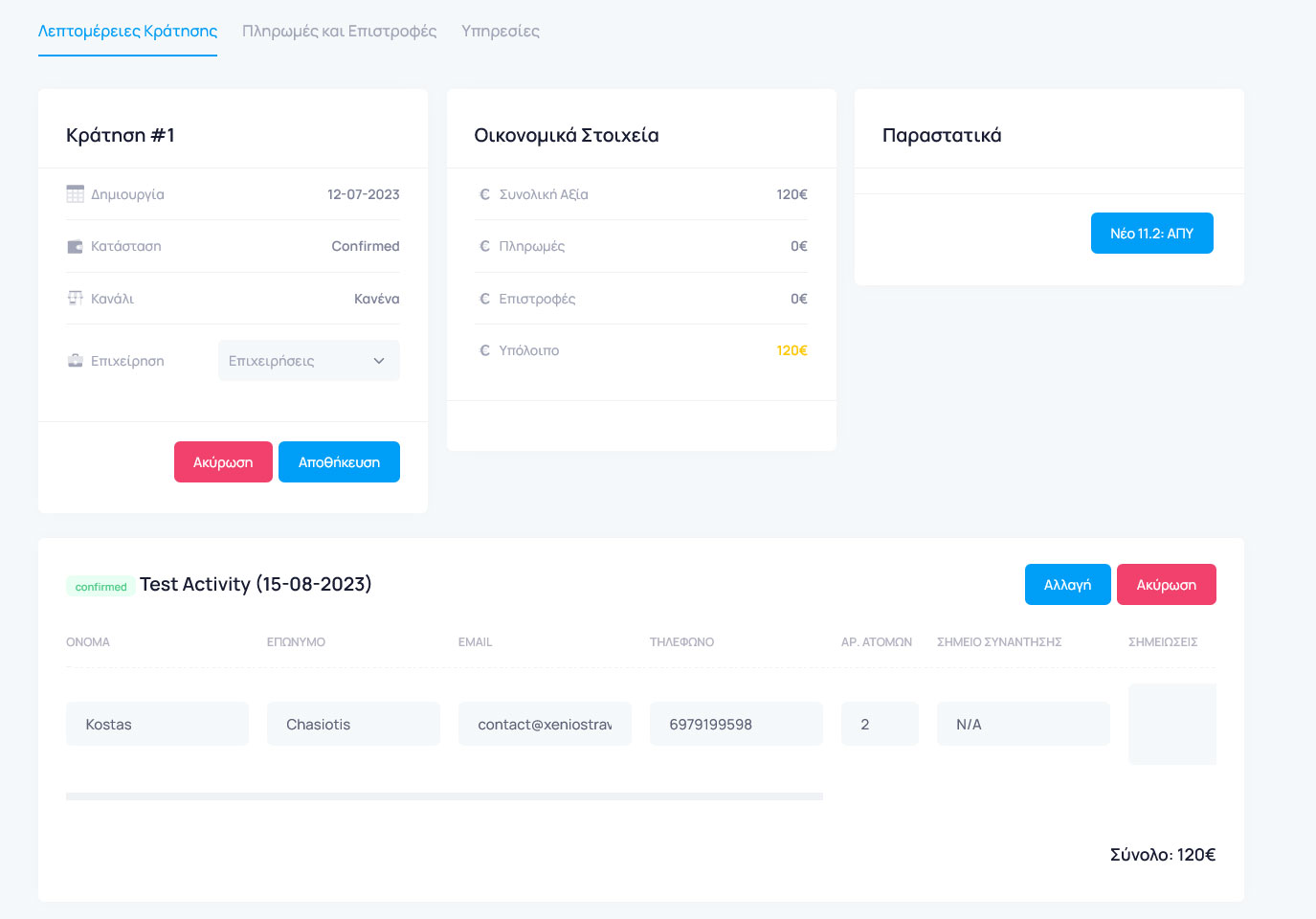Switch to Πληρωμές και Επιστροφές tab
Viewport: 1316px width, 919px height.
coord(339,31)
